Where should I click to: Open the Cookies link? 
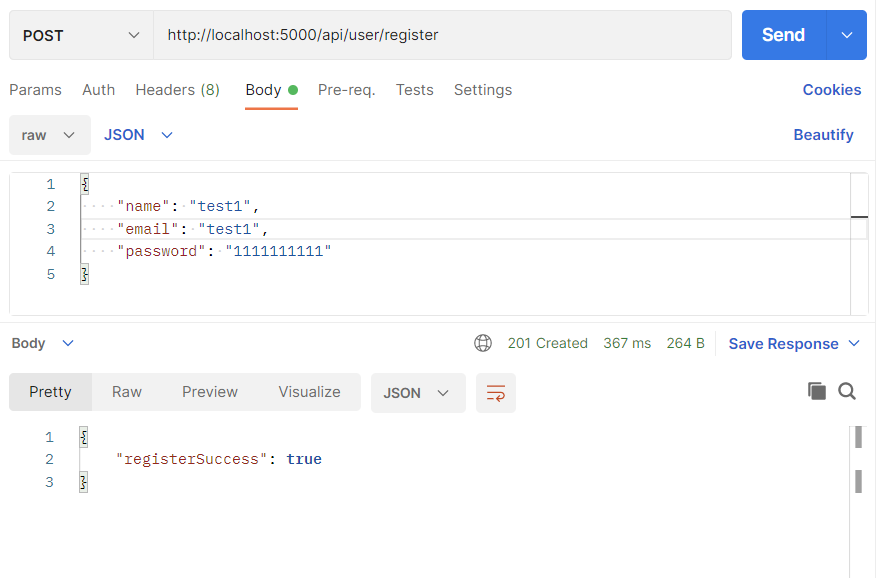(x=832, y=90)
